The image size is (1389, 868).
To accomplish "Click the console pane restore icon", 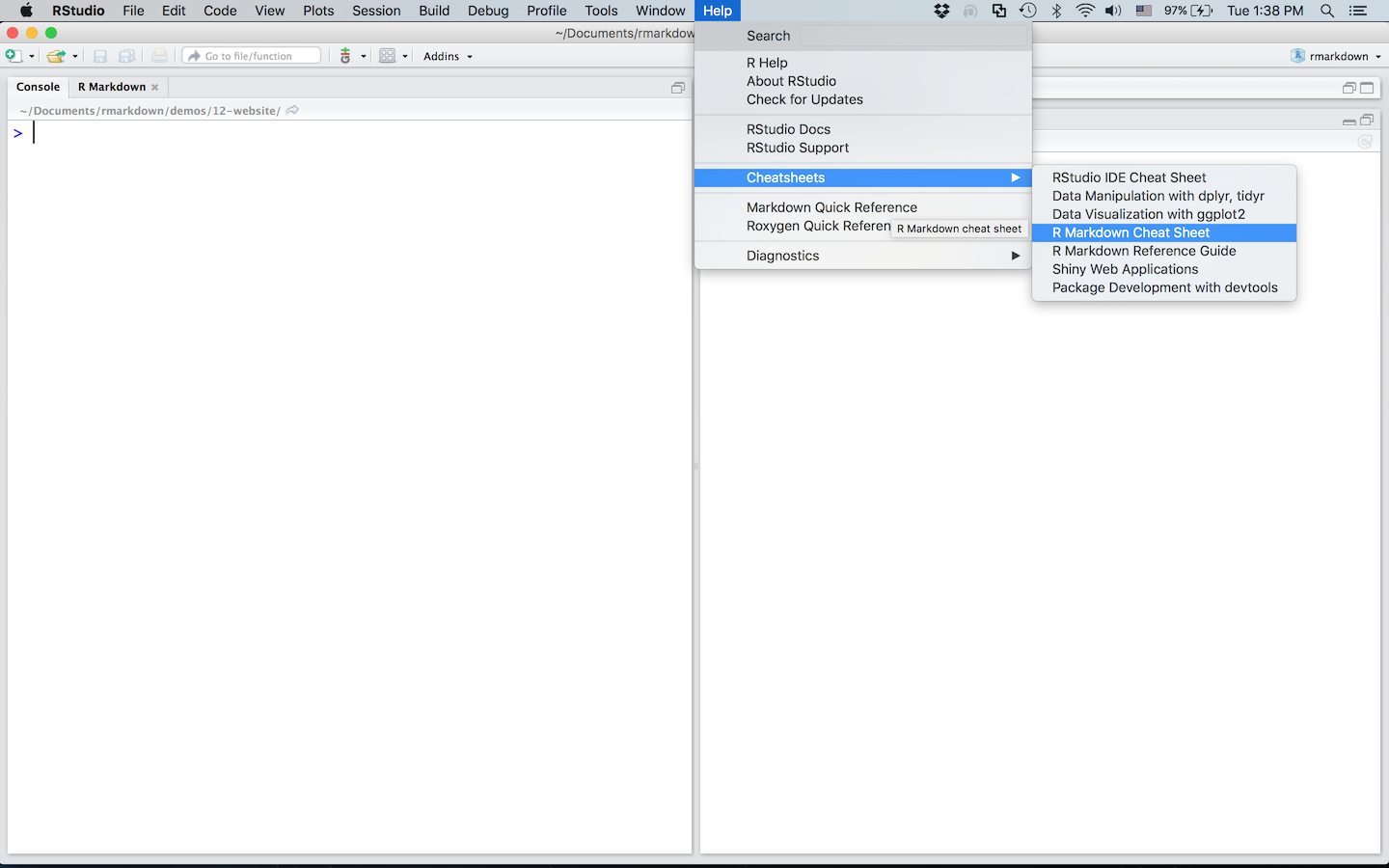I will [678, 88].
